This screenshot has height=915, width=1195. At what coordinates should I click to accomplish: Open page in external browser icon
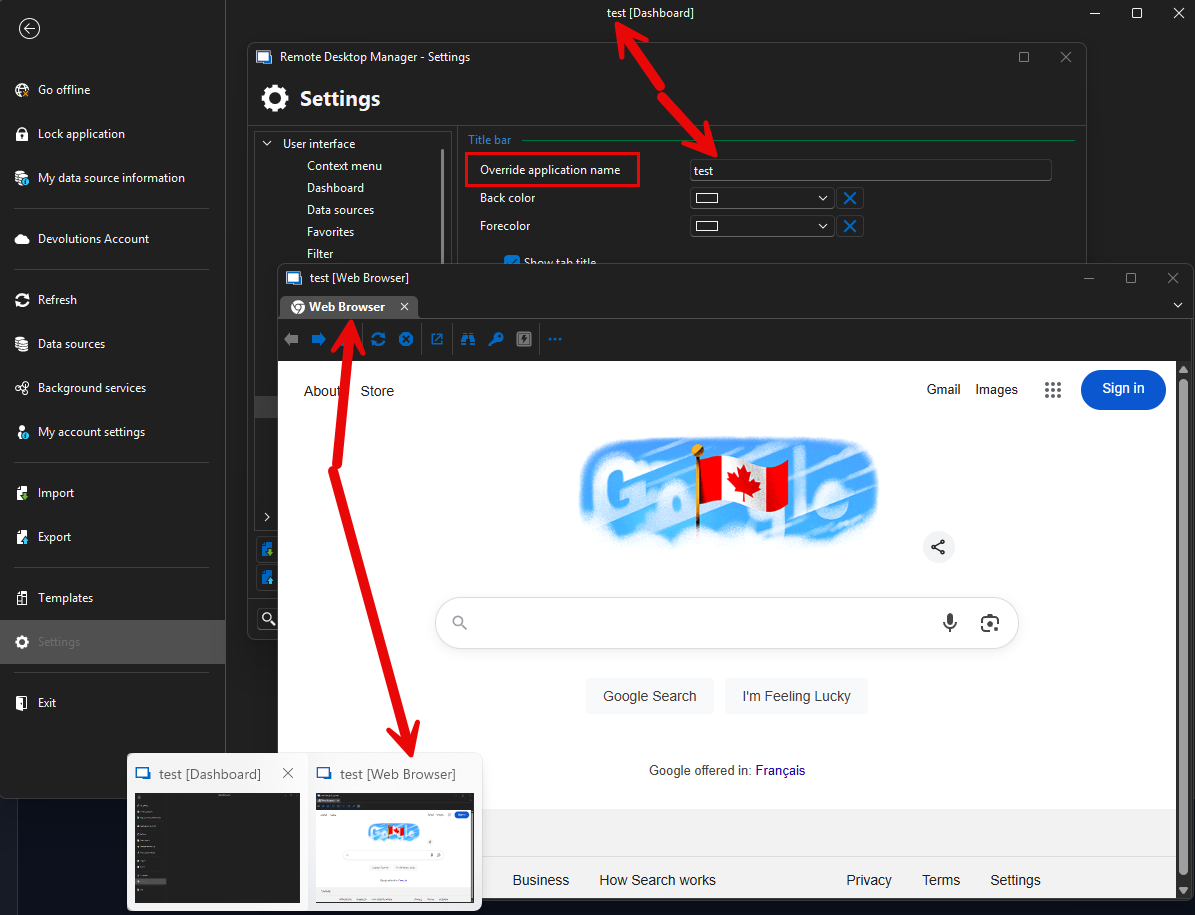pyautogui.click(x=437, y=340)
